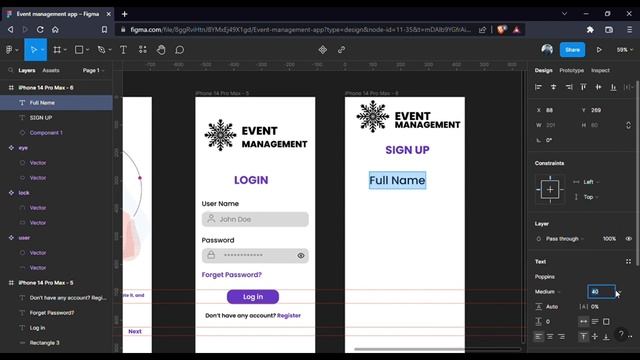The height and width of the screenshot is (360, 640).
Task: Click the layer opacity 100% field
Action: (x=609, y=239)
